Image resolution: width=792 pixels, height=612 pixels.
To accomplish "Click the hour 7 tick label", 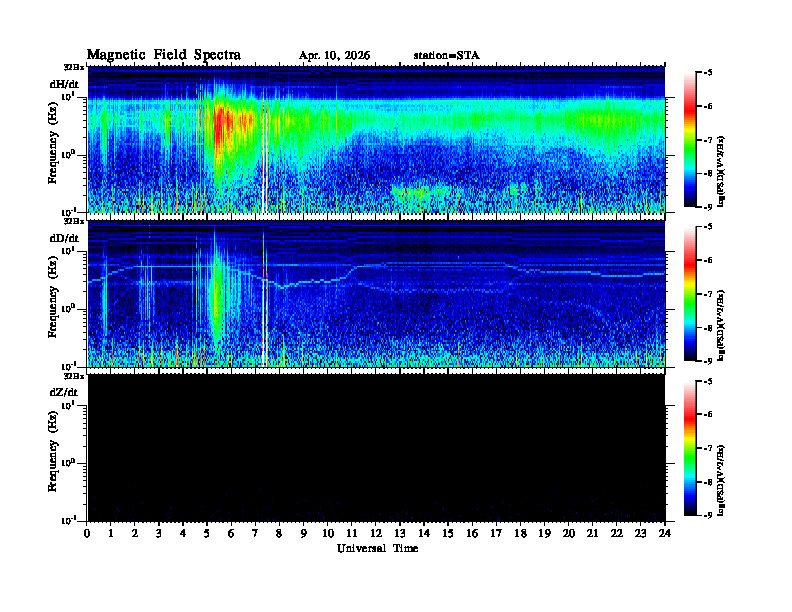I will [256, 533].
